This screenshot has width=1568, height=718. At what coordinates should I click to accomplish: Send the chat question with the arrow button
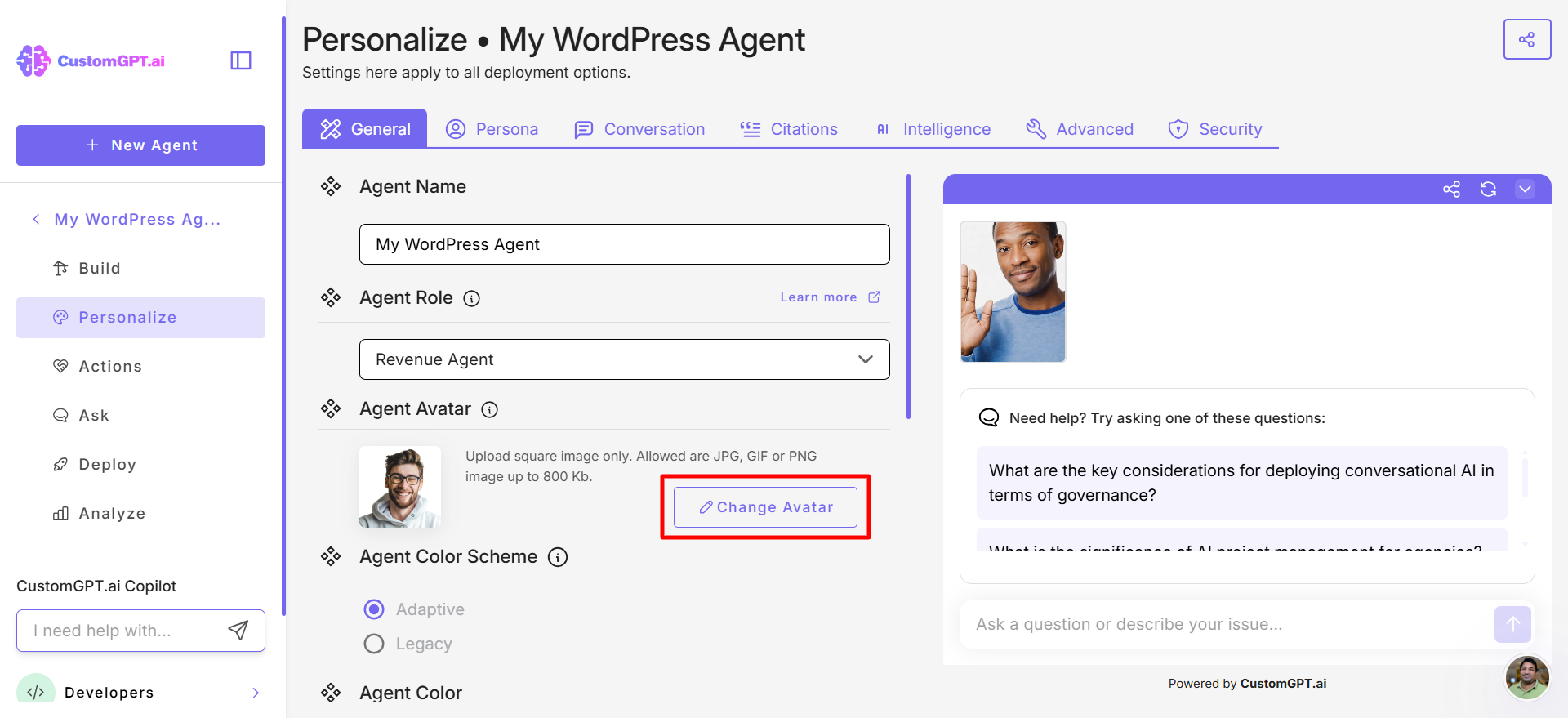point(1512,625)
